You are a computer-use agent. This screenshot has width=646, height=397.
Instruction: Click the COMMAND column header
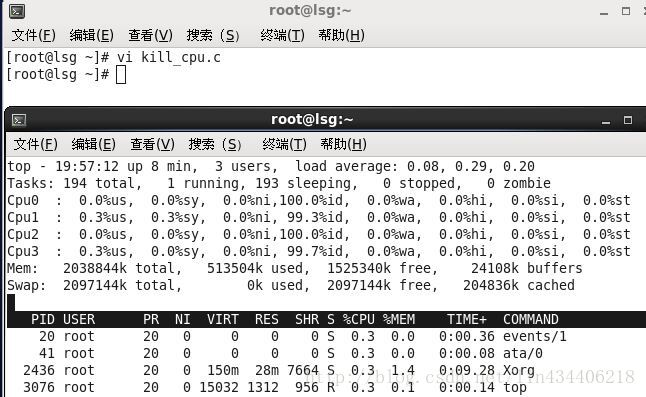coord(531,320)
